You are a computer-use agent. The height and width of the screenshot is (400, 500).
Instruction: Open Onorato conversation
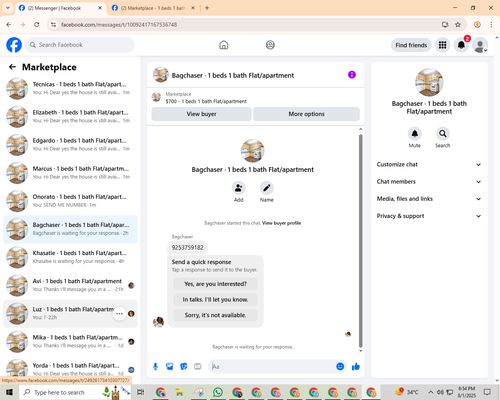[70, 201]
